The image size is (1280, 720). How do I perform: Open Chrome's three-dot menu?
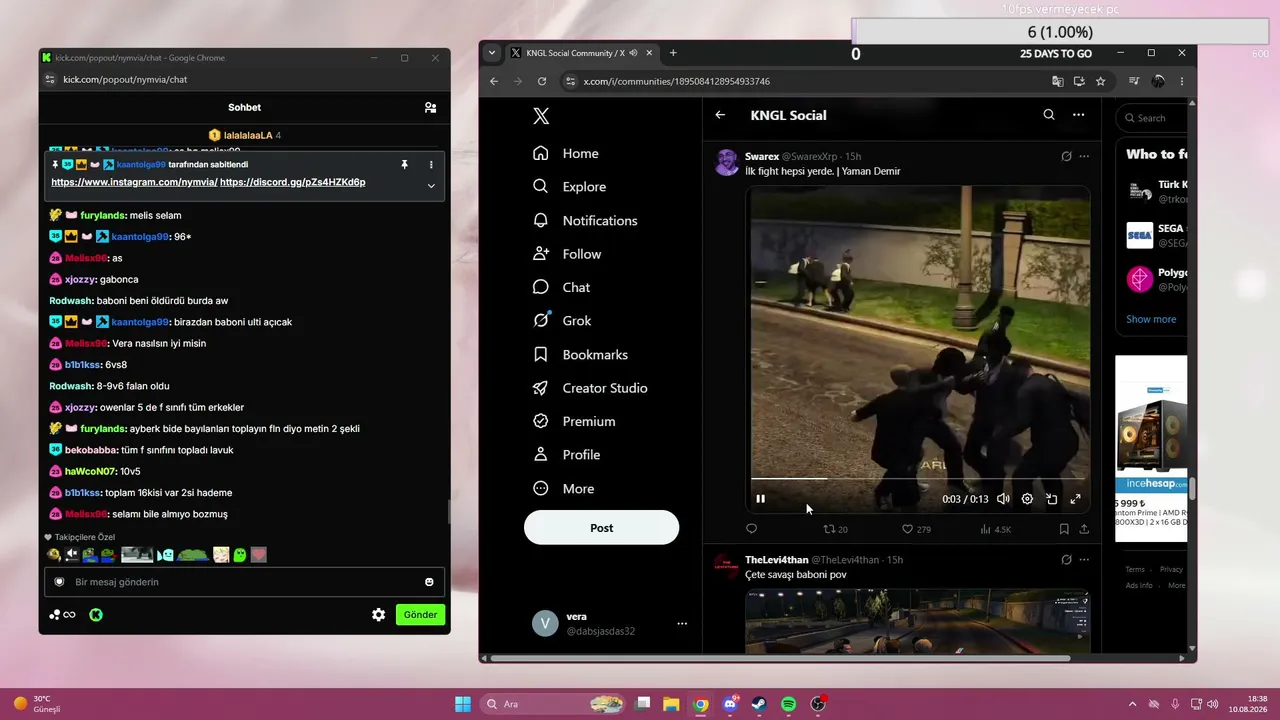(1182, 81)
